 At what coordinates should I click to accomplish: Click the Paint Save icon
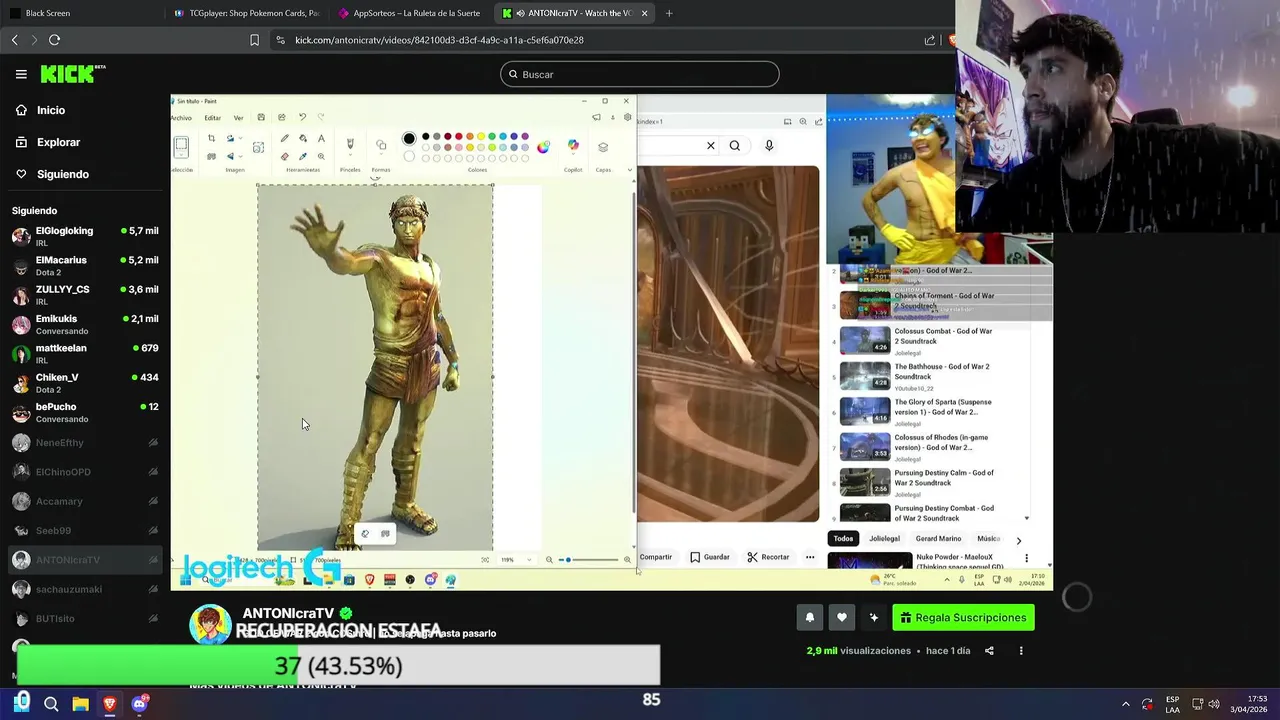click(x=261, y=117)
